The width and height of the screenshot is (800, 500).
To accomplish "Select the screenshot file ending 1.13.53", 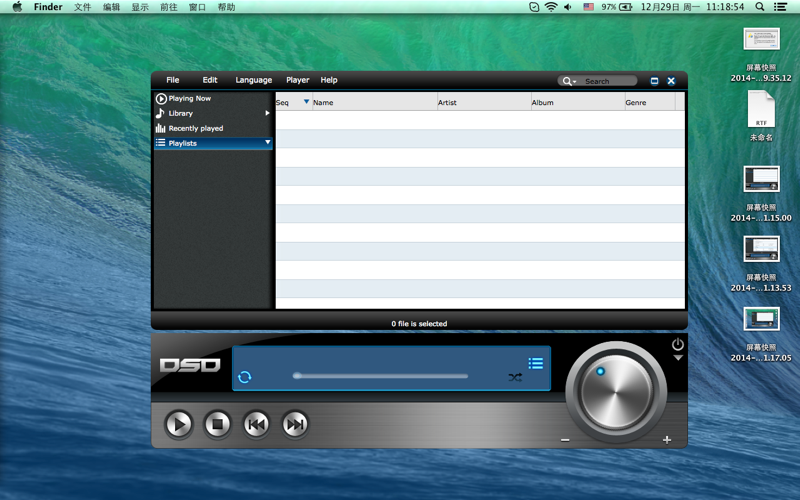I will (761, 264).
